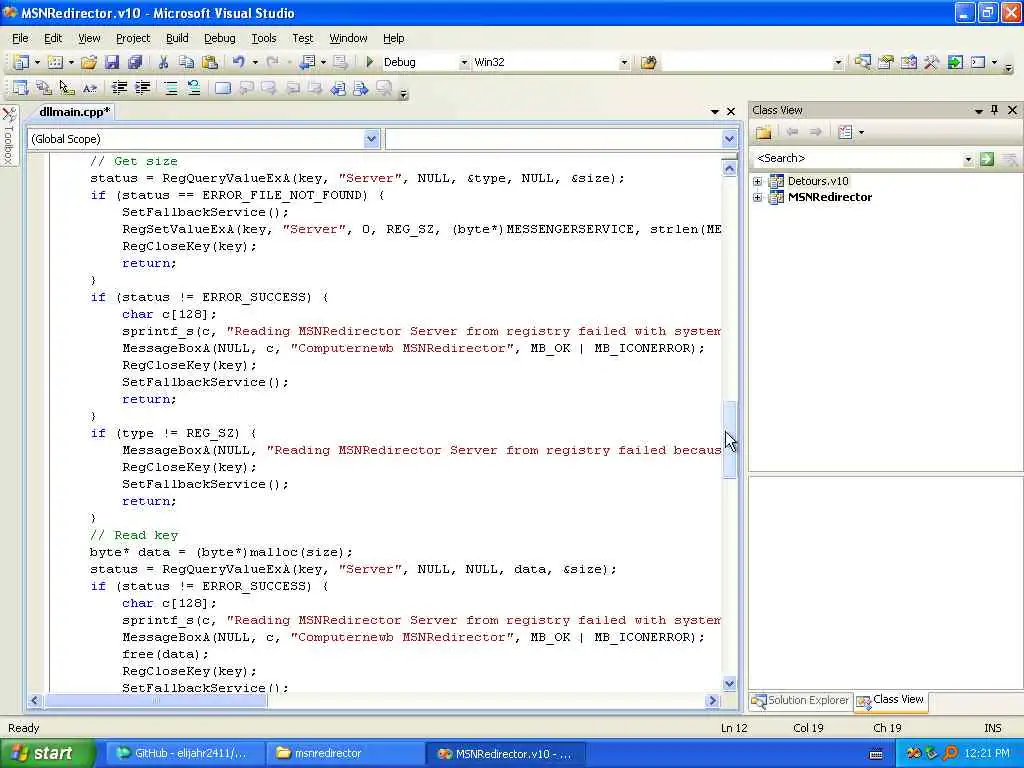Viewport: 1024px width, 768px height.
Task: Increase line indent icon
Action: [x=142, y=88]
